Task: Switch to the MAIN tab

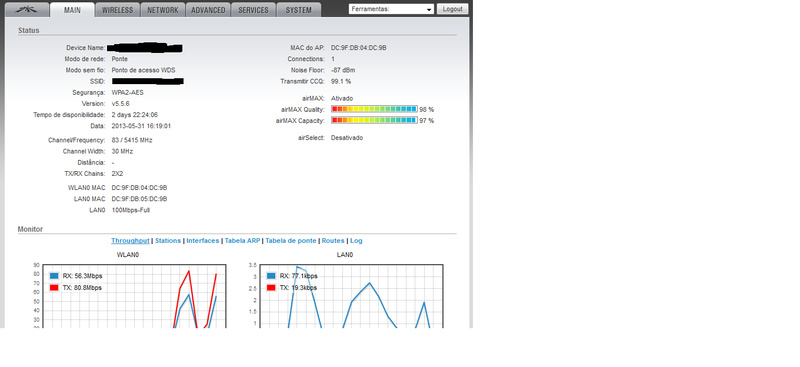Action: pos(72,10)
